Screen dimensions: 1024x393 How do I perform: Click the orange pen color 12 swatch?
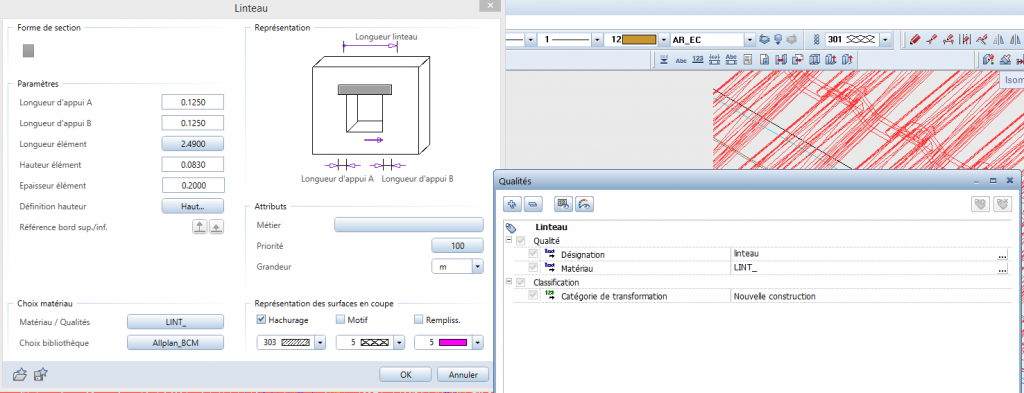point(639,40)
